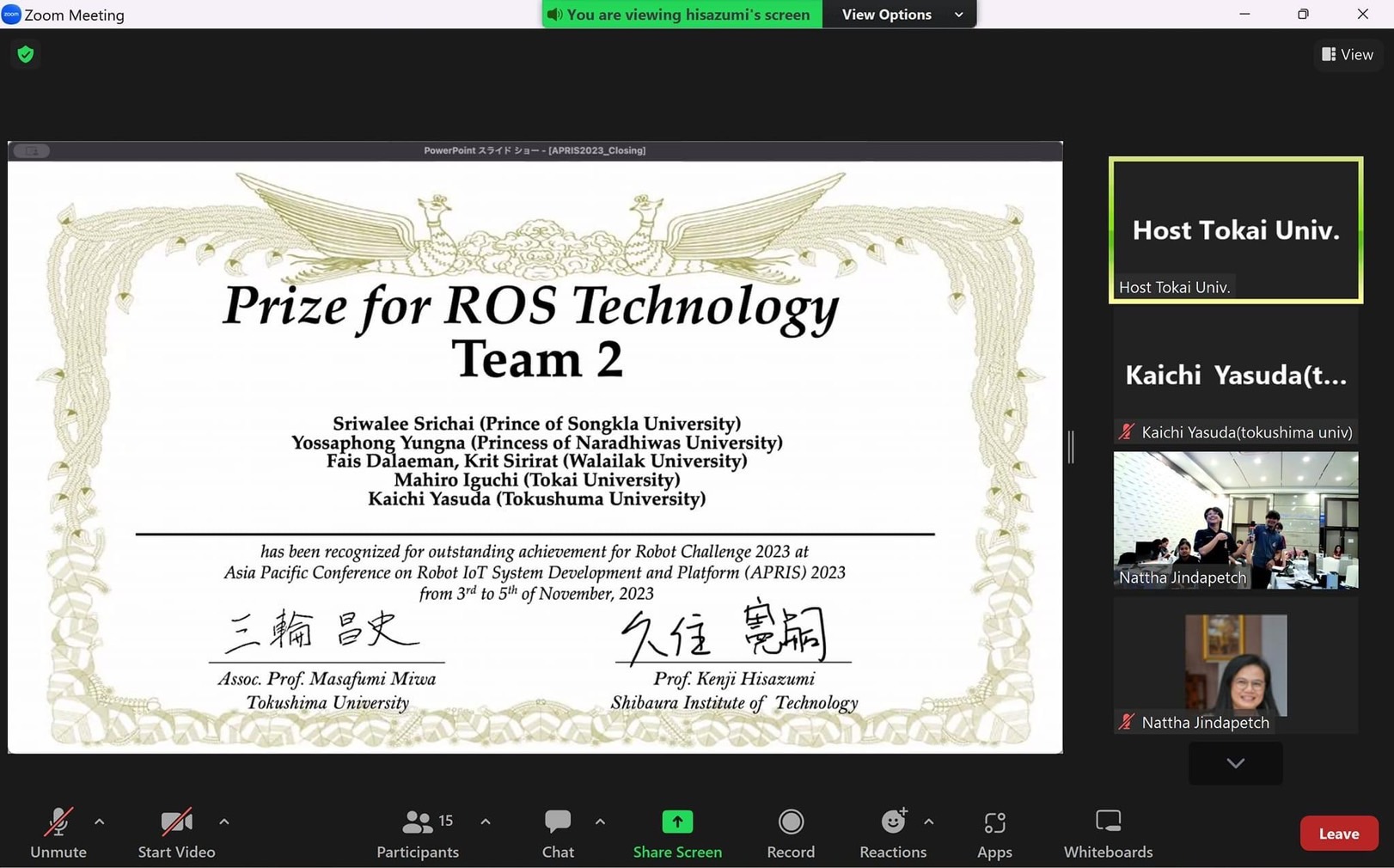Expand Chat options caret
Viewport: 1394px width, 868px height.
pyautogui.click(x=600, y=822)
